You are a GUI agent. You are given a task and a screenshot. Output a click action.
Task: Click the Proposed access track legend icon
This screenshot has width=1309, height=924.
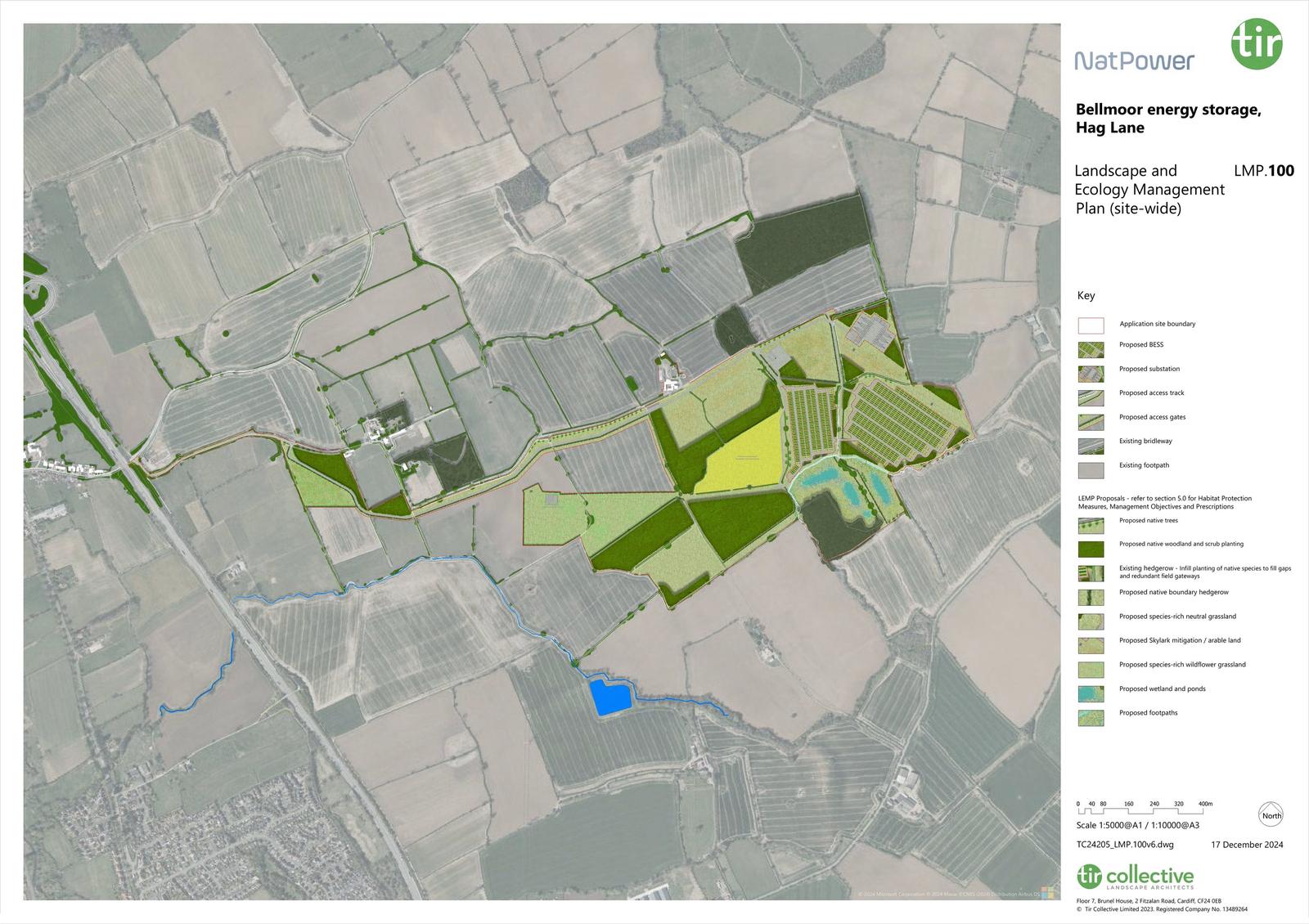[1091, 397]
